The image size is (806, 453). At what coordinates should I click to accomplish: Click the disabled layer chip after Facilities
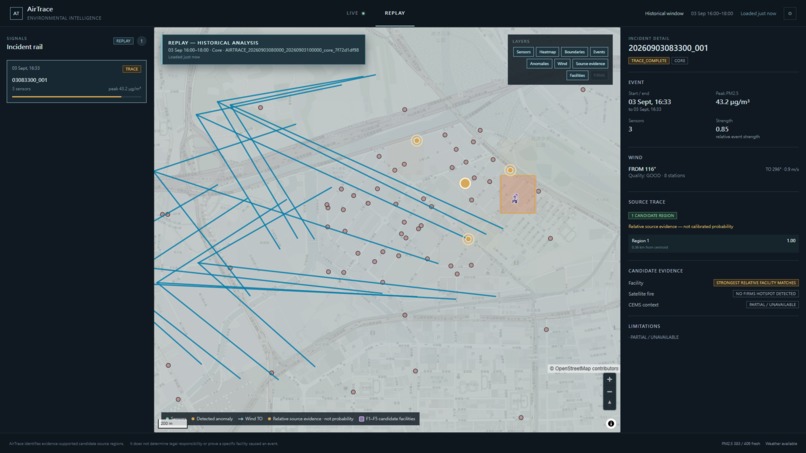599,76
